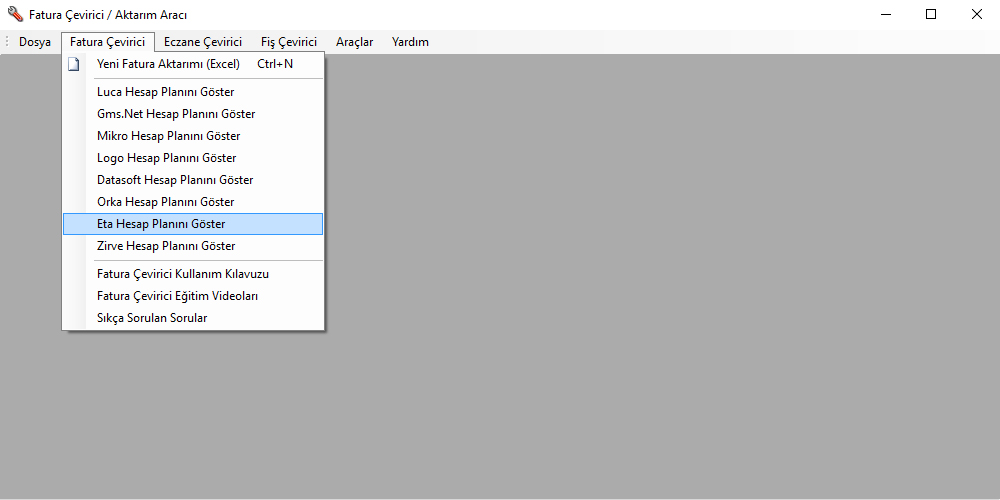This screenshot has width=1000, height=500.
Task: Click the menu bar drag grip handle
Action: (6, 42)
